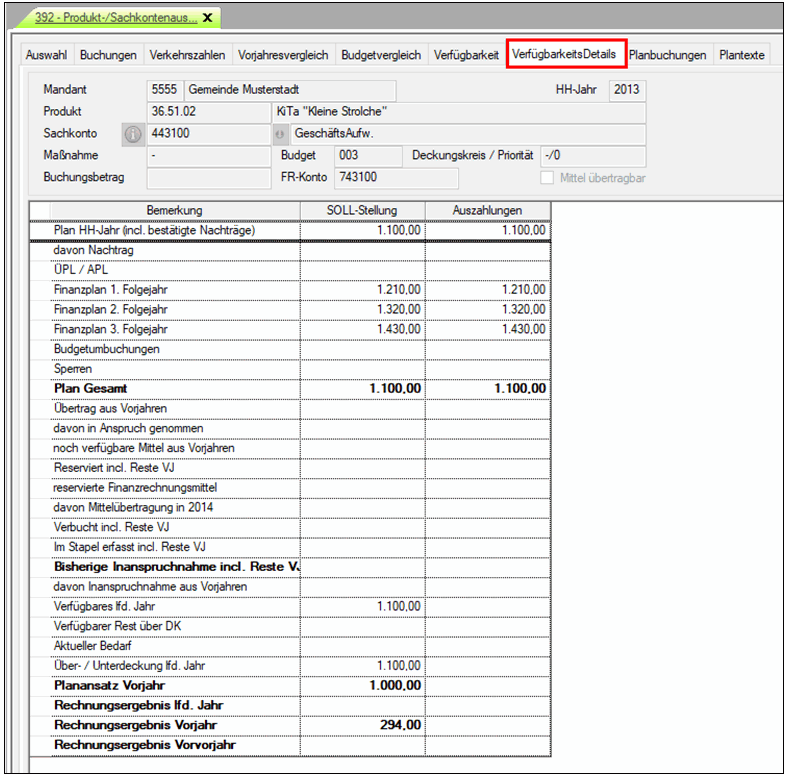Switch to the Auswahl tab

click(x=46, y=55)
